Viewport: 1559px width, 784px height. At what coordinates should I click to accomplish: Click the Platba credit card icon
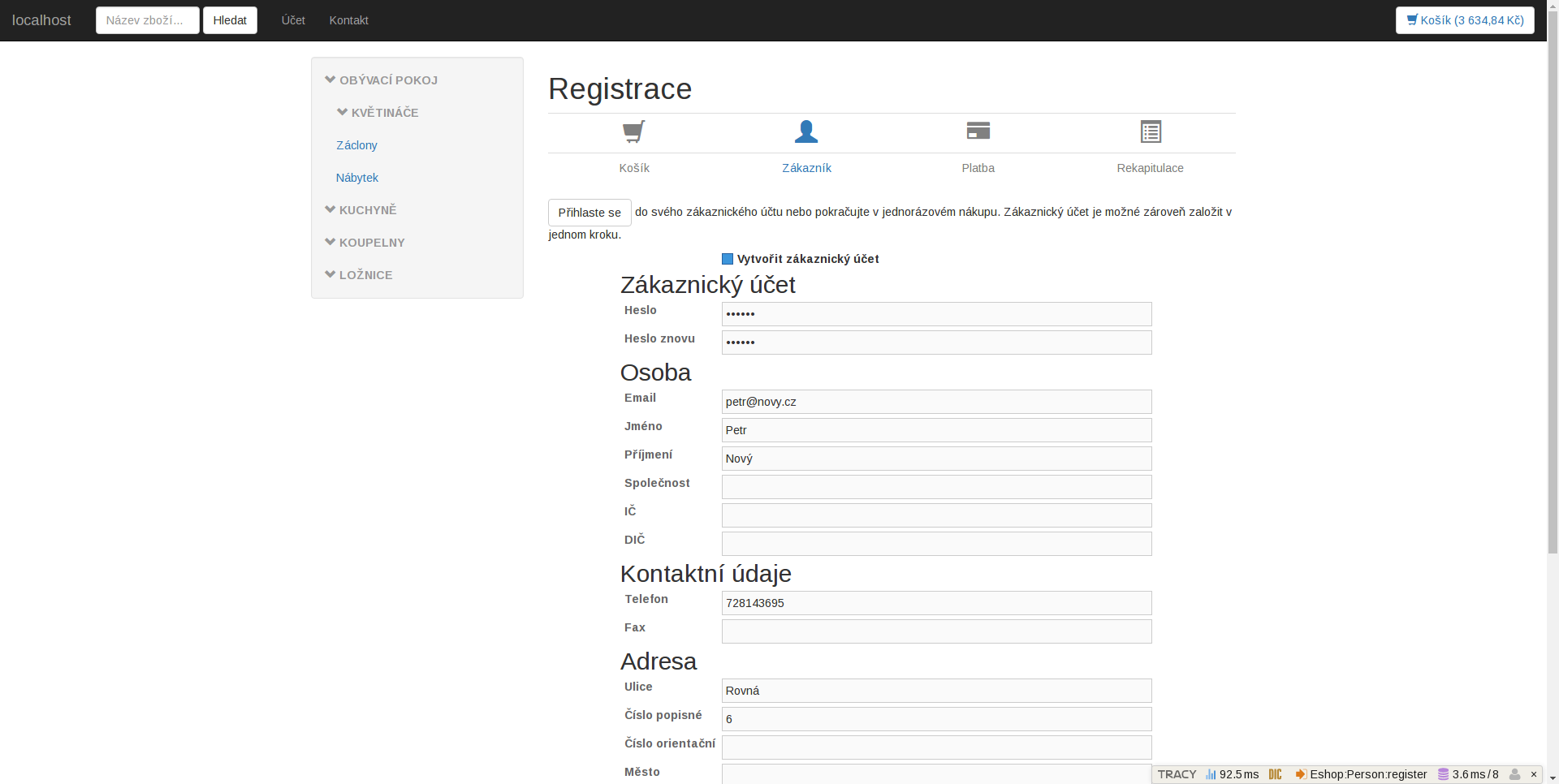pyautogui.click(x=978, y=131)
